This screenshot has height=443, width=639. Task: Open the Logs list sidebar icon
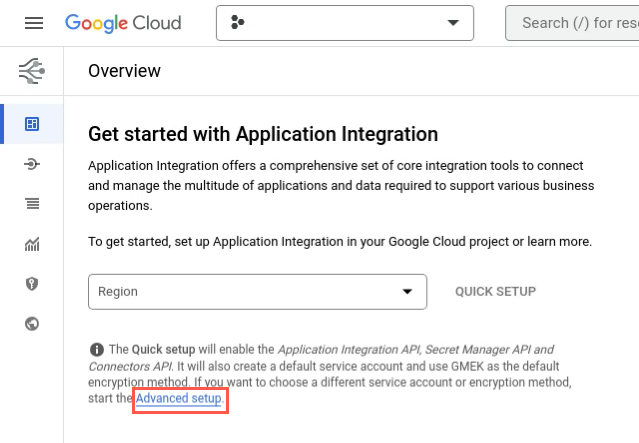click(x=32, y=204)
